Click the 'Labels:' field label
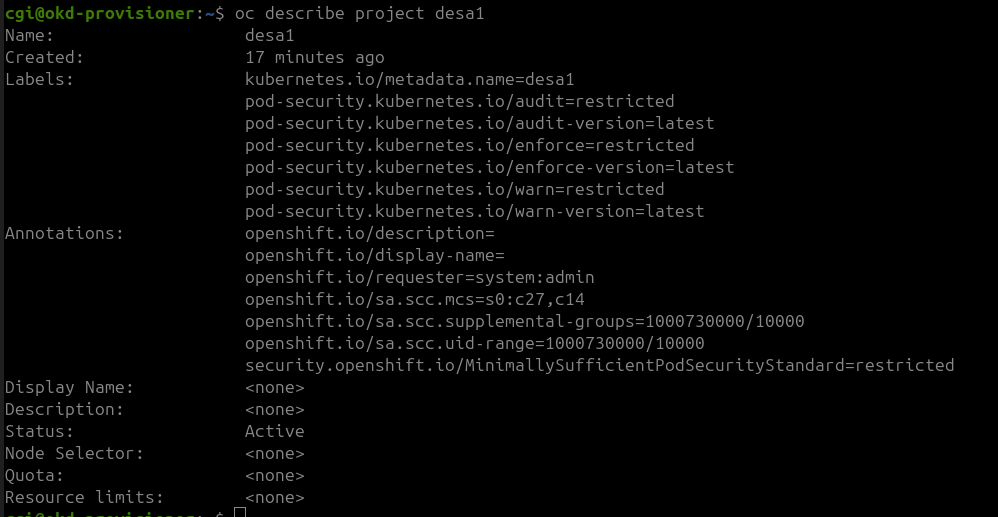Viewport: 998px width, 517px height. coord(39,80)
